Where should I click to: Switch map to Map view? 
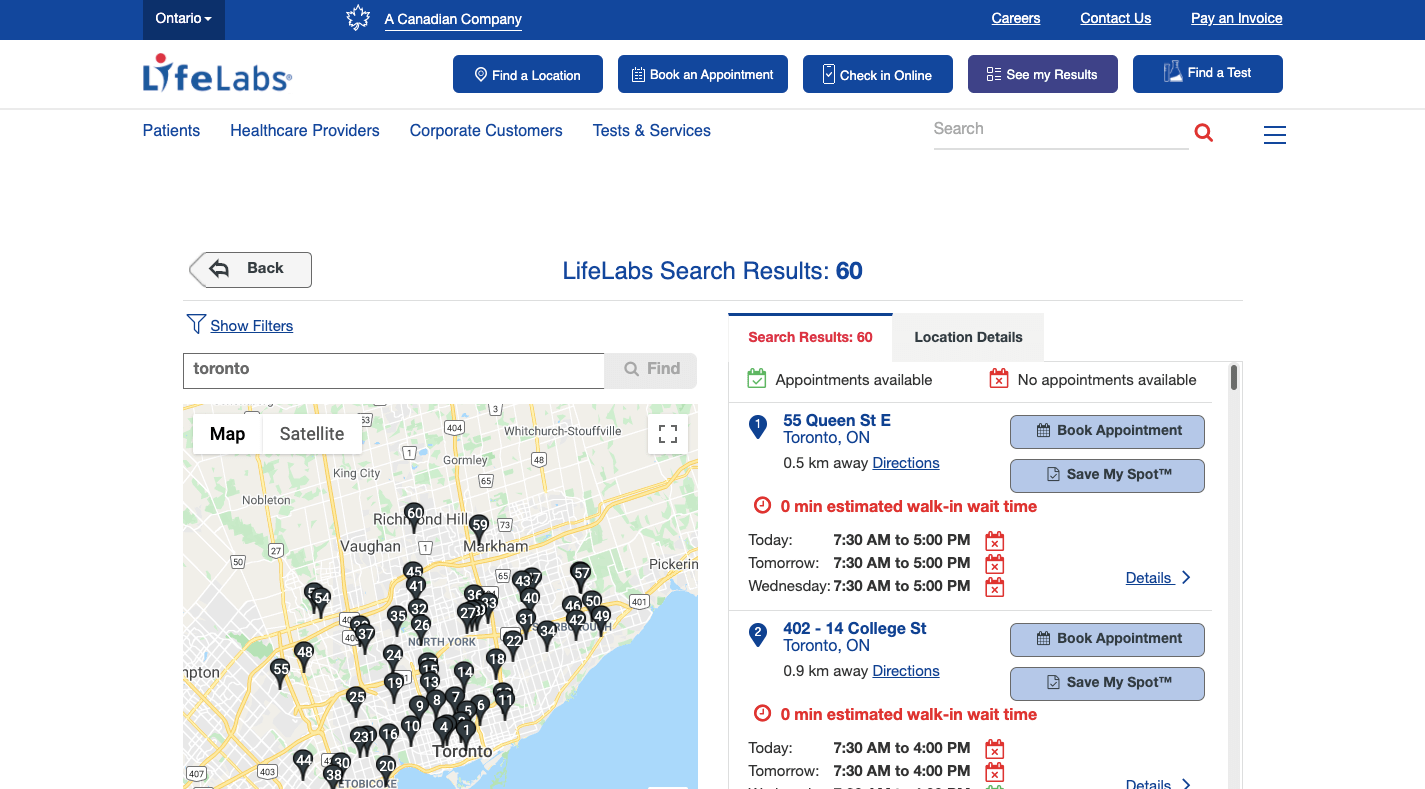(228, 434)
